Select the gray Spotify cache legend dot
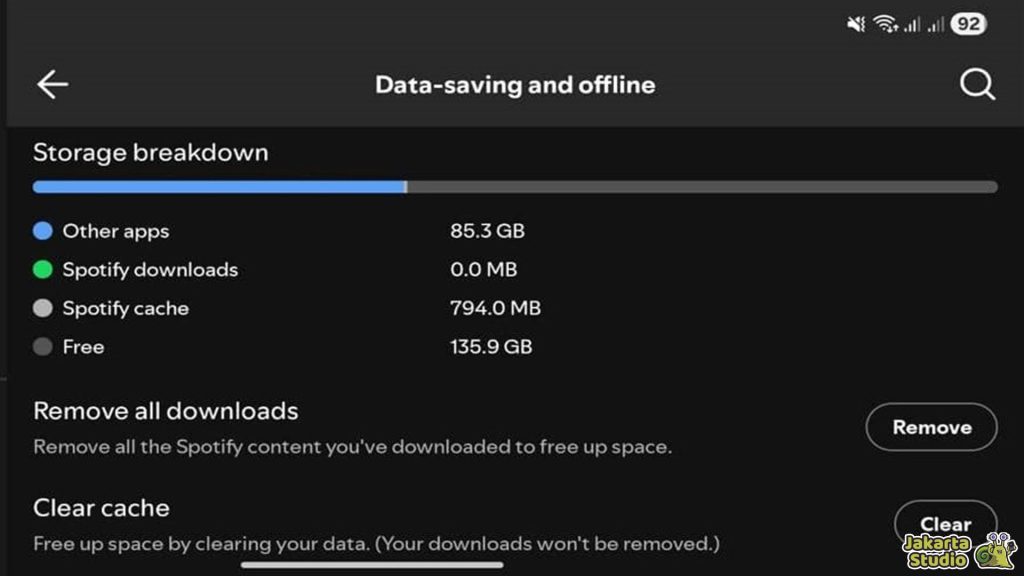This screenshot has width=1024, height=576. 42,308
